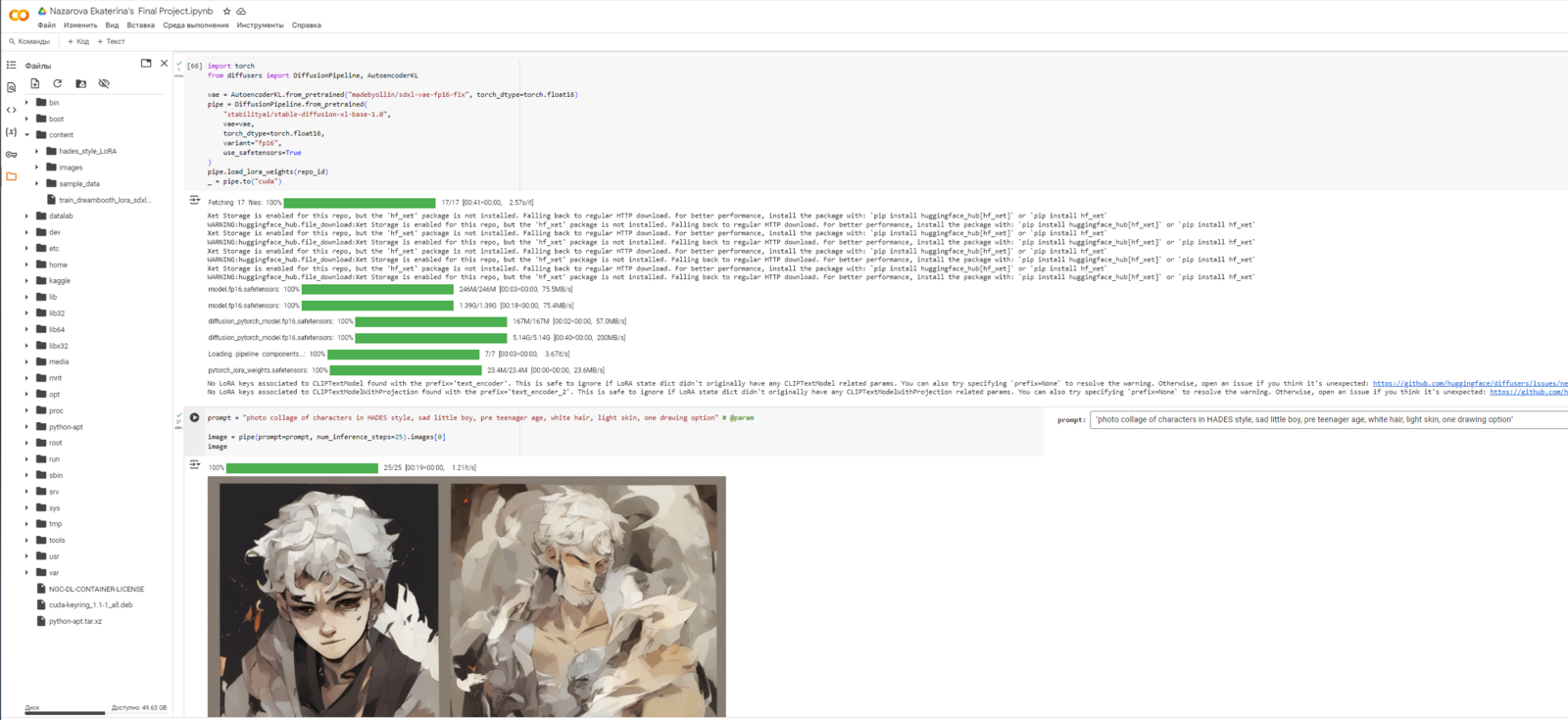Open the table of contents panel
1568x720 pixels.
12,65
